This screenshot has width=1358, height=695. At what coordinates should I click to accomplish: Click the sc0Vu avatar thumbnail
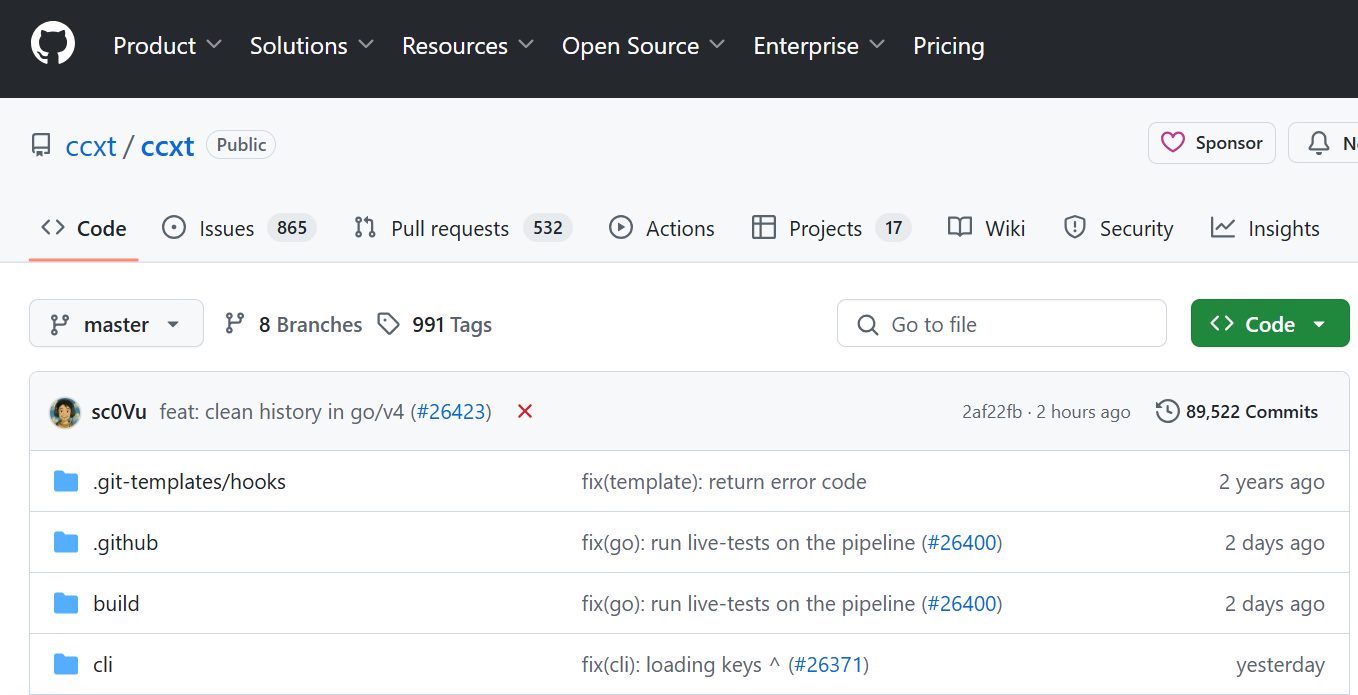click(x=65, y=412)
